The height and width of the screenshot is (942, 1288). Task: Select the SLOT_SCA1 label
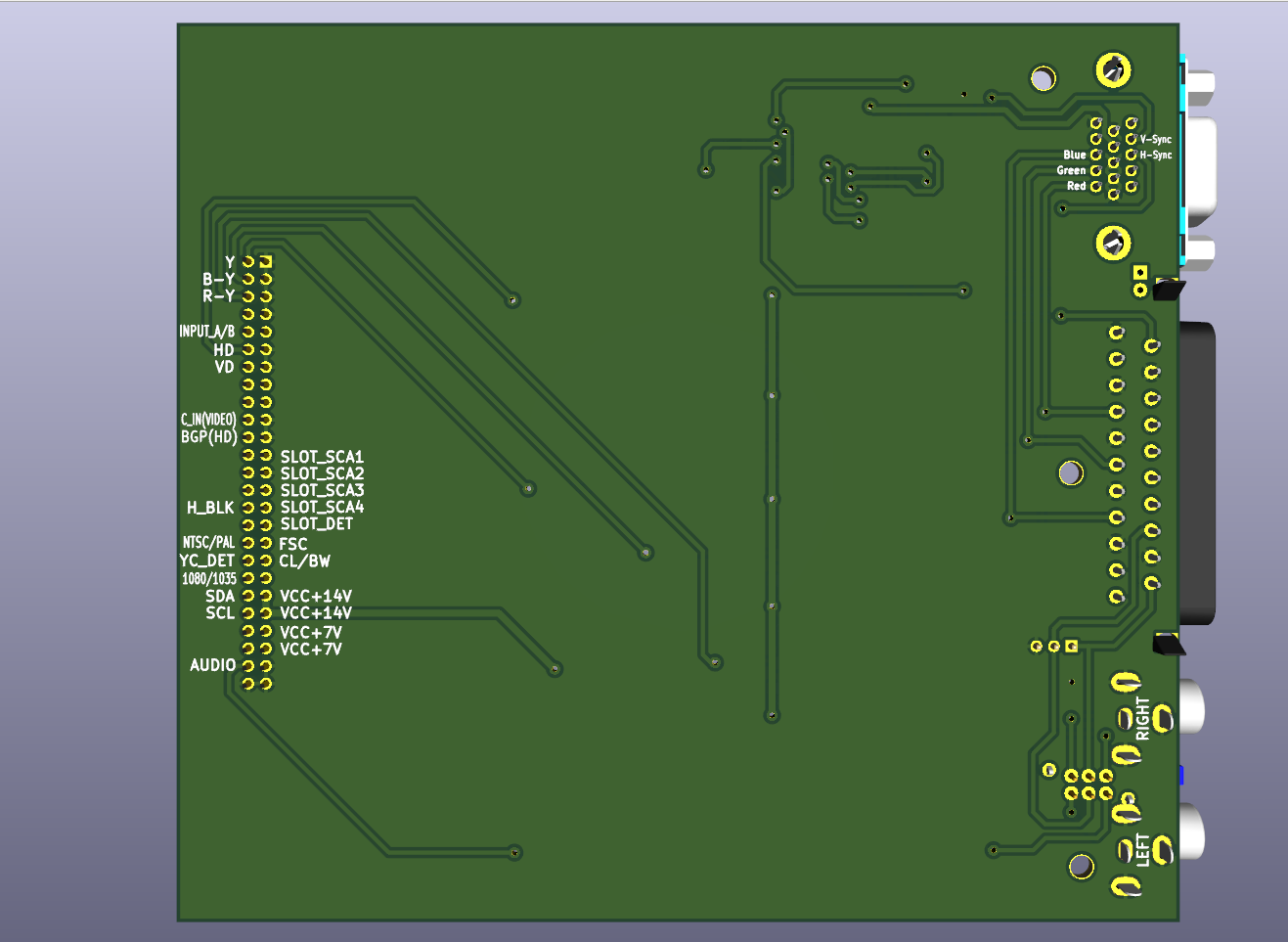coord(322,457)
